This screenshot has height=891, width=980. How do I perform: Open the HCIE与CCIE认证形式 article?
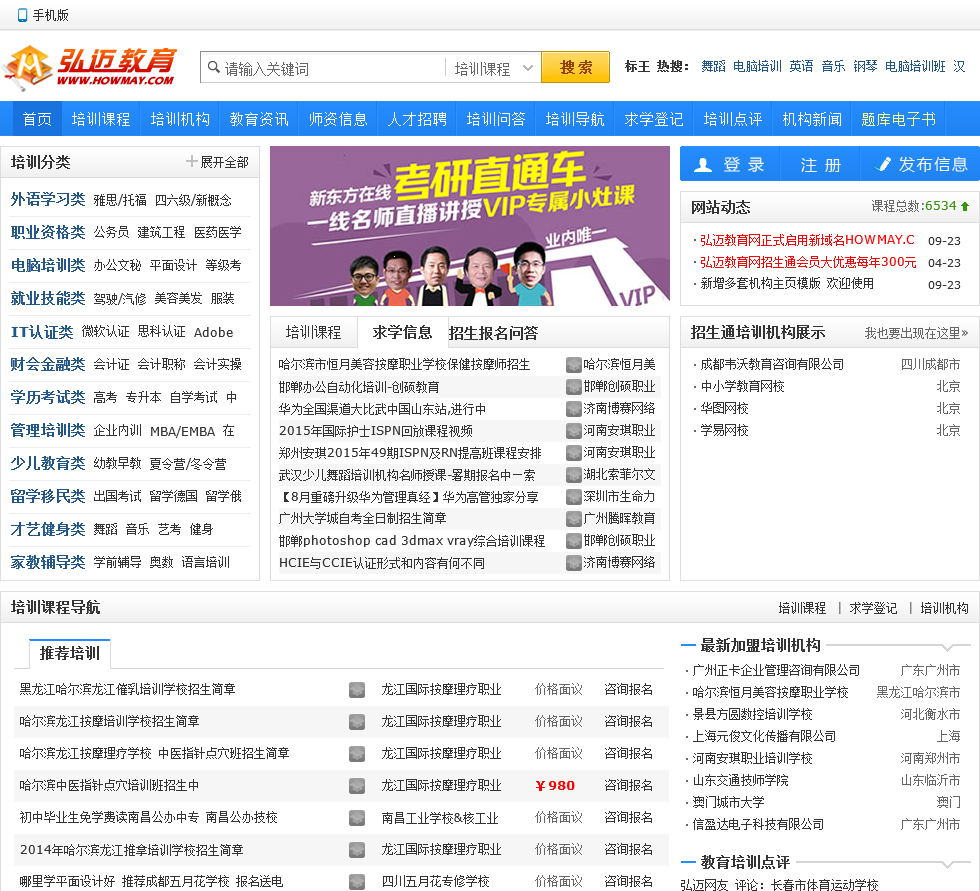(x=381, y=563)
